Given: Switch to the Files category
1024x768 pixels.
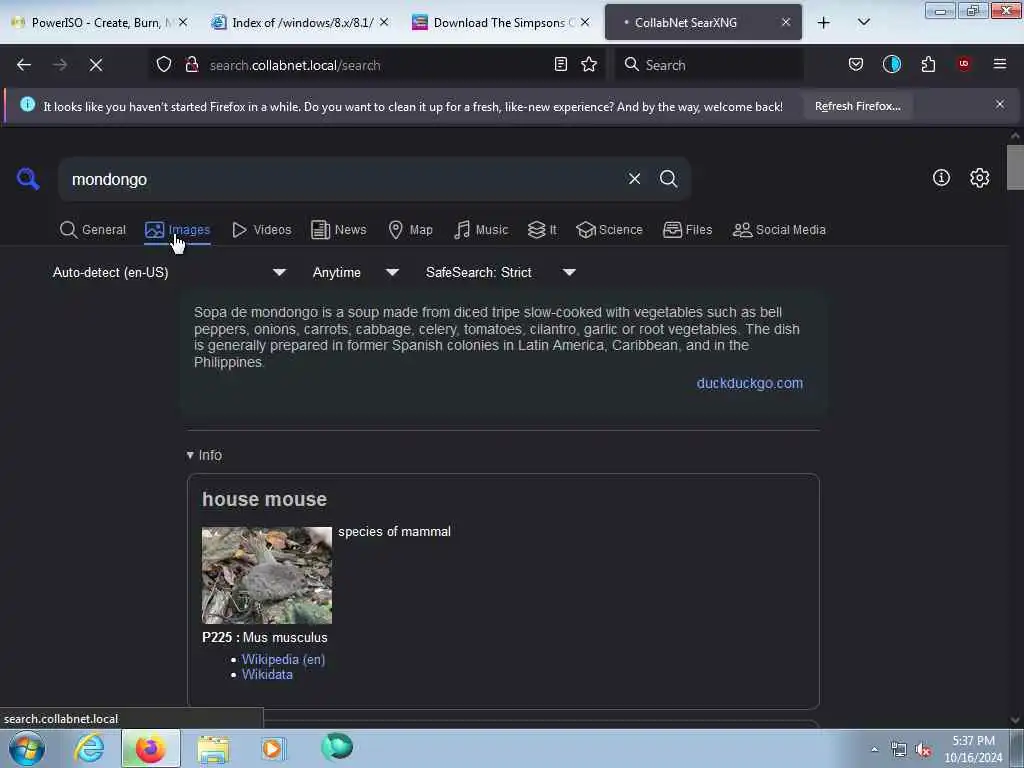Looking at the screenshot, I should point(687,230).
